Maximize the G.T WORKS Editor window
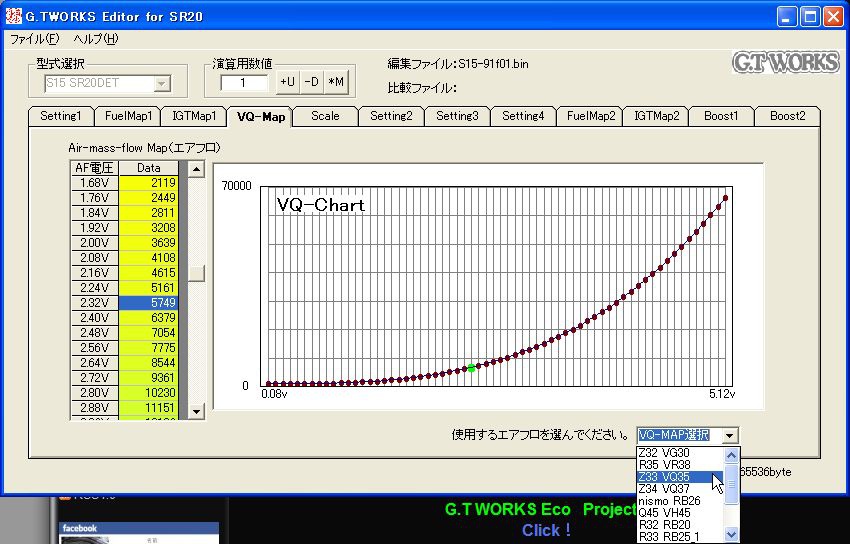Screen dimensions: 850x544 [x=810, y=17]
